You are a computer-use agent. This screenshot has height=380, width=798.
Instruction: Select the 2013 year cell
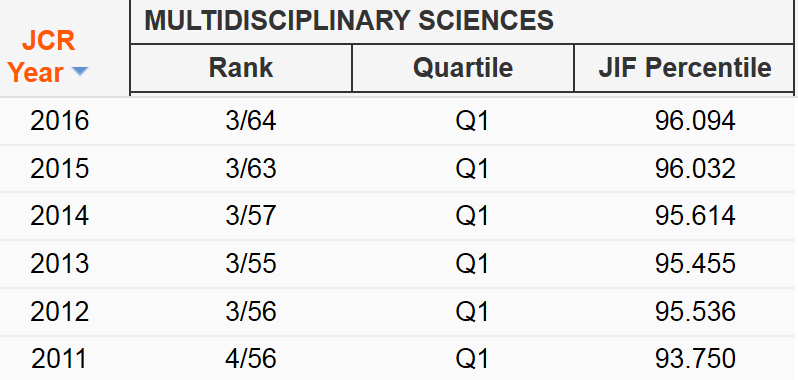(60, 264)
